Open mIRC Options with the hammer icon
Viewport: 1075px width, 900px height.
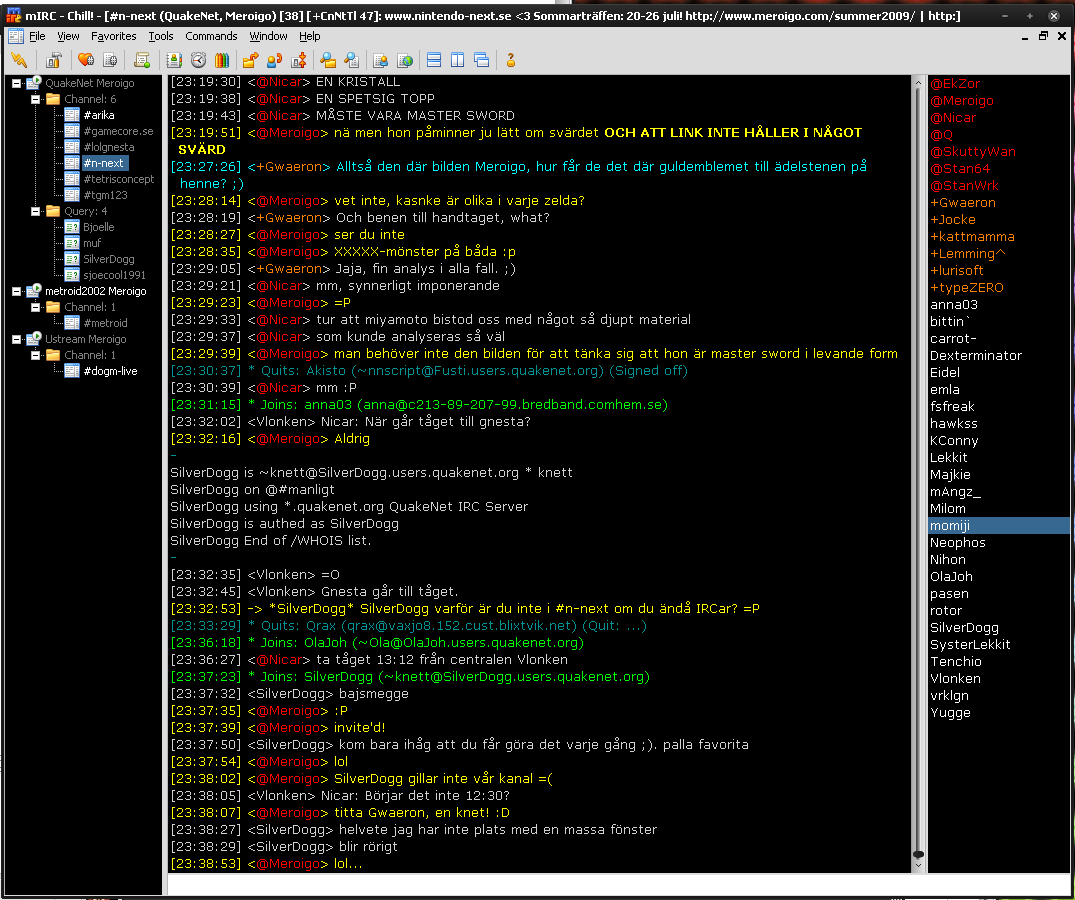click(53, 60)
